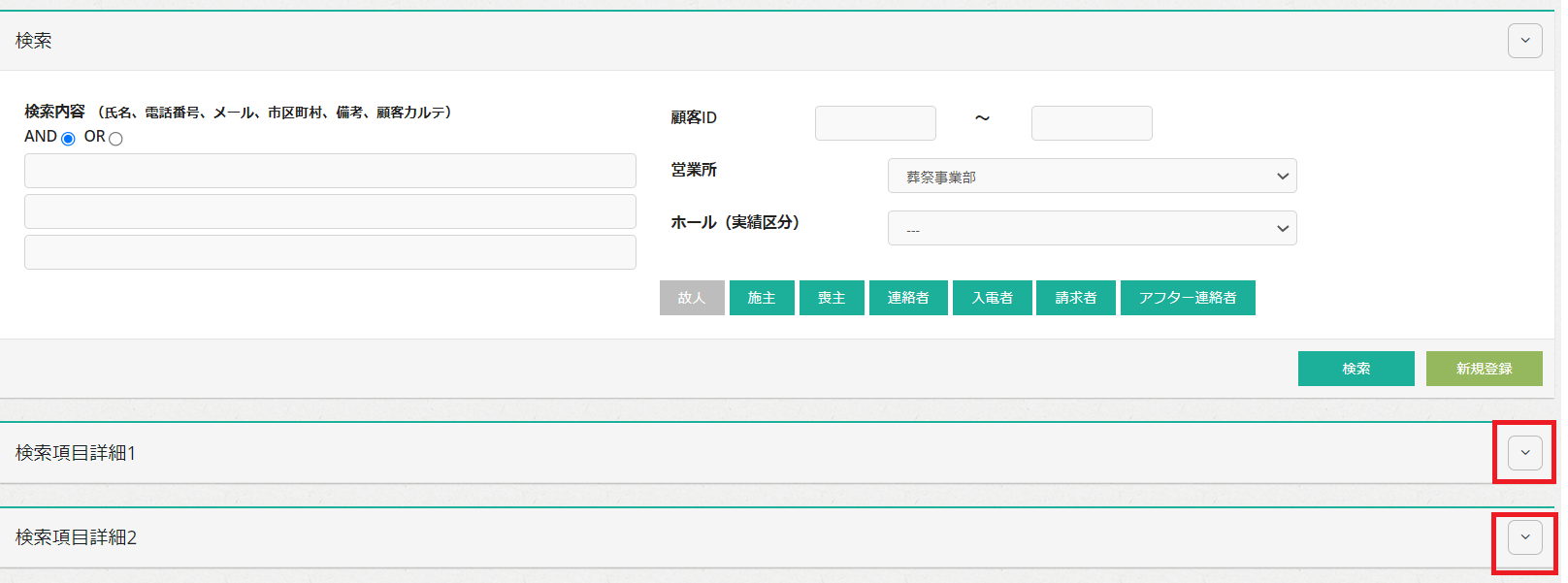Viewport: 1568px width, 583px height.
Task: Focus the second 検索内容 text field
Action: pyautogui.click(x=330, y=211)
